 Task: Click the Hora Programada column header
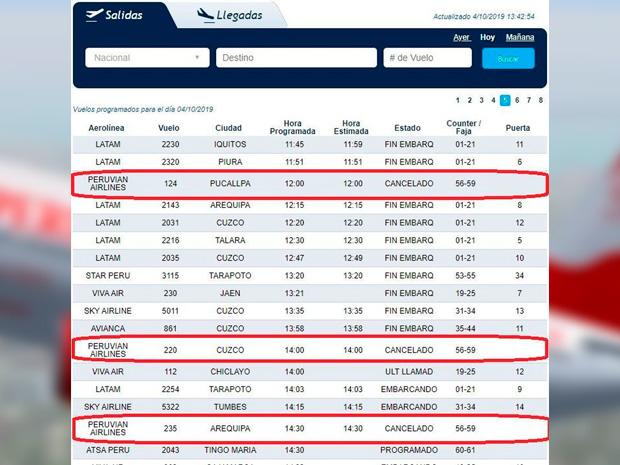click(x=293, y=127)
